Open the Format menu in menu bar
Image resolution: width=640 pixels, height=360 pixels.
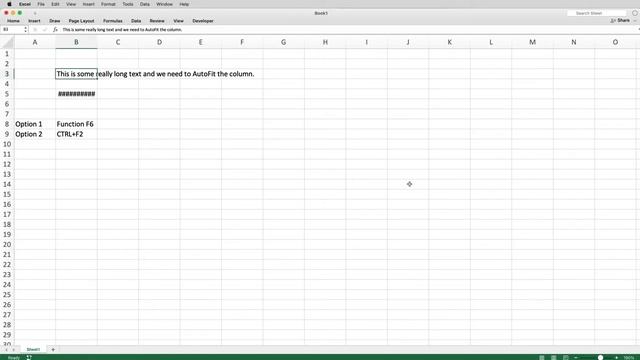(108, 4)
